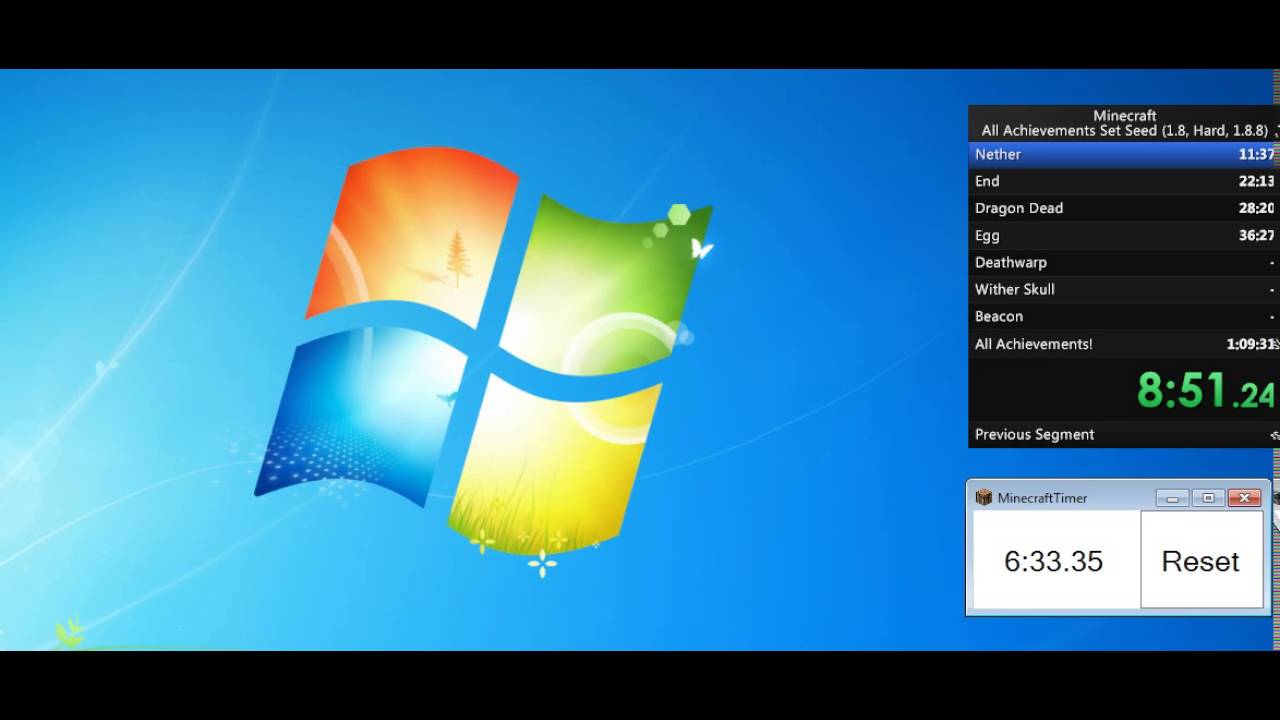The height and width of the screenshot is (720, 1280).
Task: Select the Beacon split row
Action: click(x=1124, y=316)
